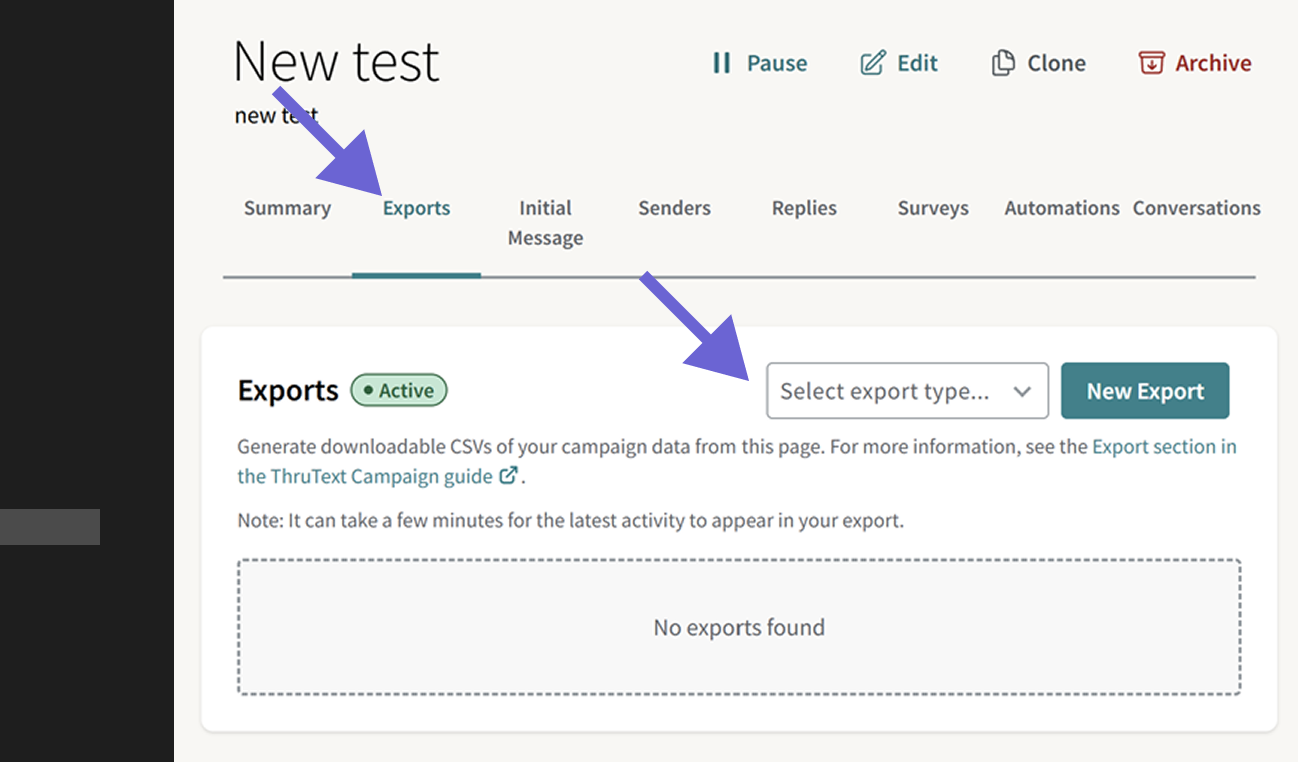Click the note about latest activity delay

570,521
